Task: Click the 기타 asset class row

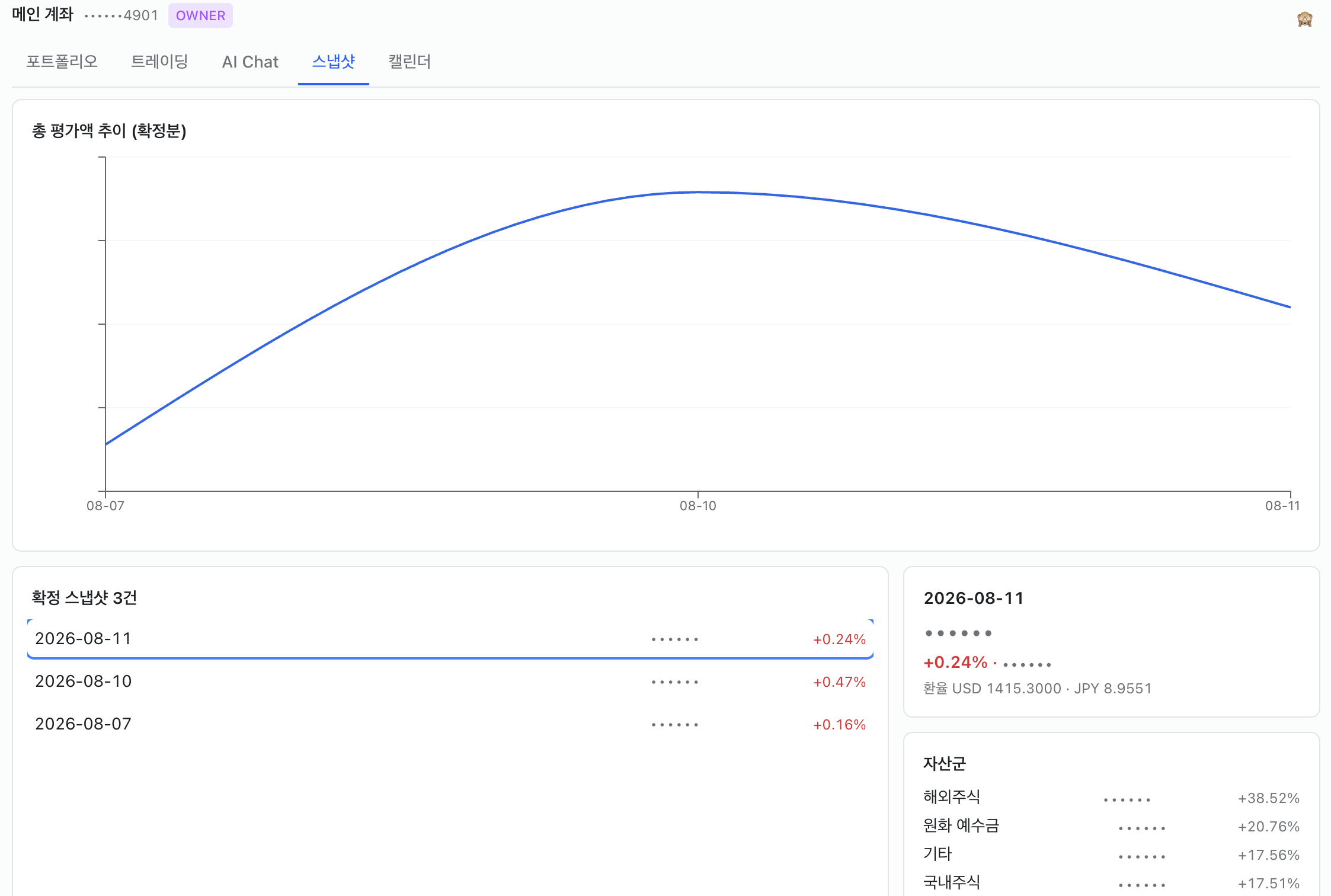Action: tap(1111, 855)
